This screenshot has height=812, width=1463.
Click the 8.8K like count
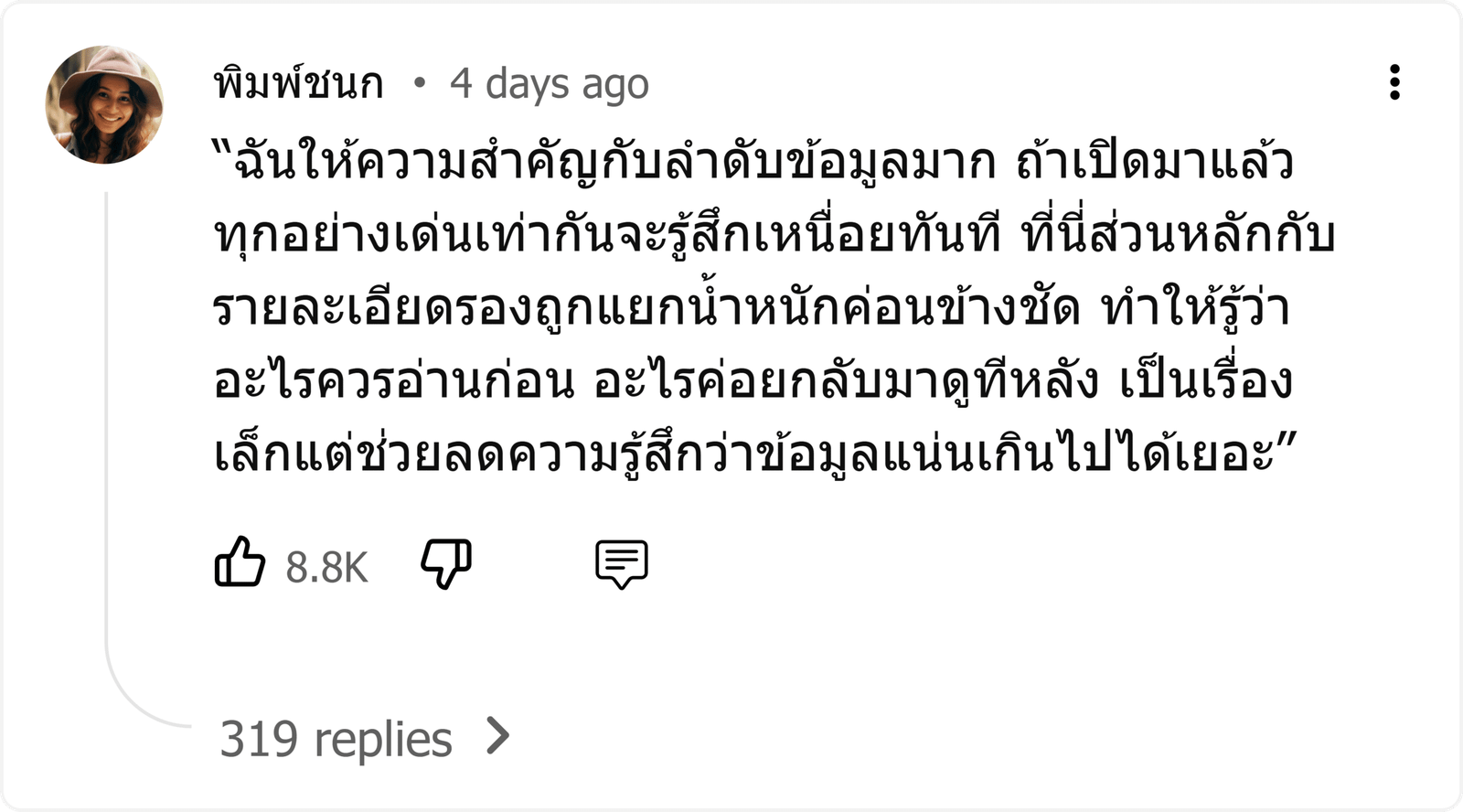[x=326, y=567]
